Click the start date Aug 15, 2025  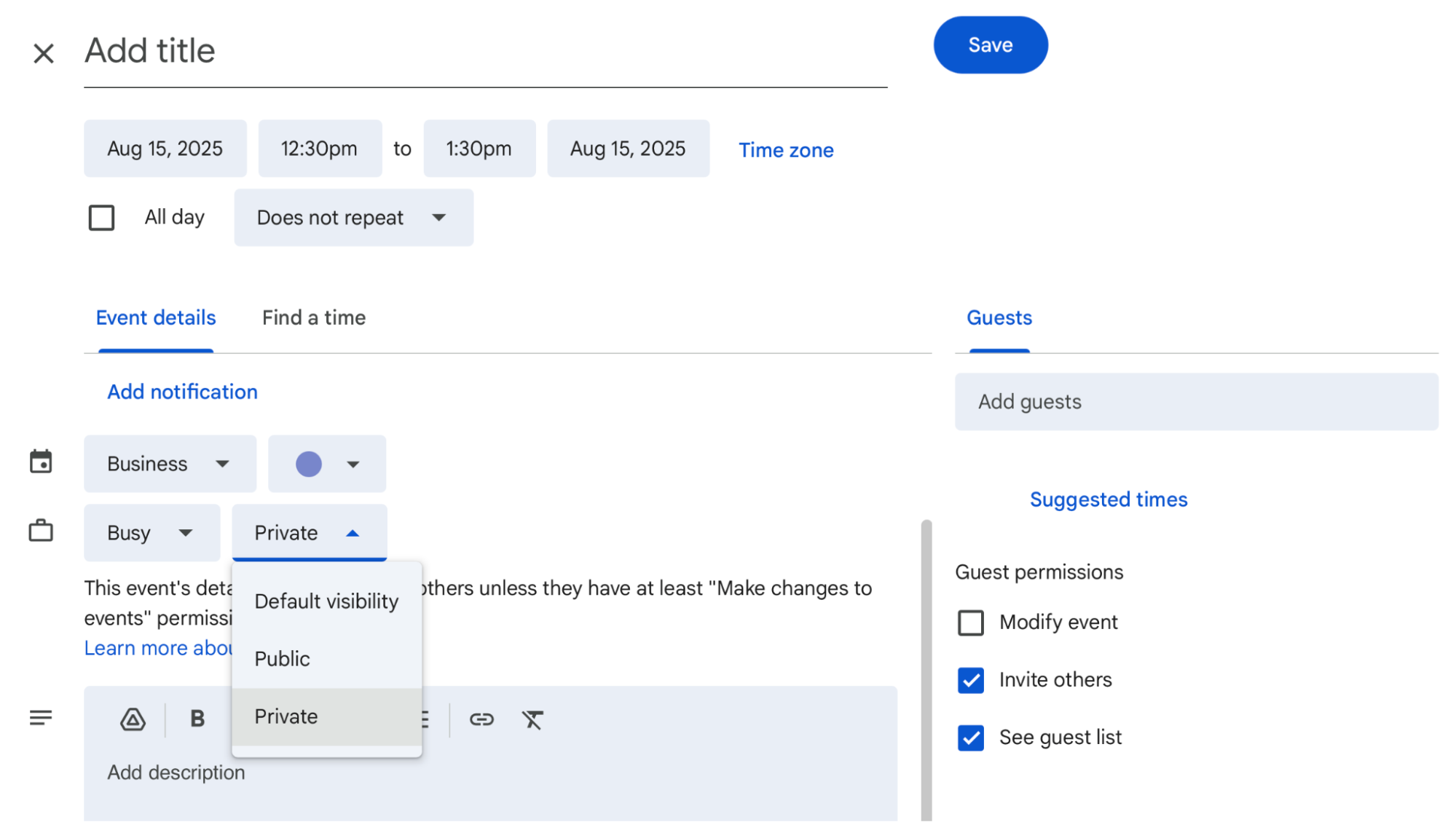[x=165, y=149]
